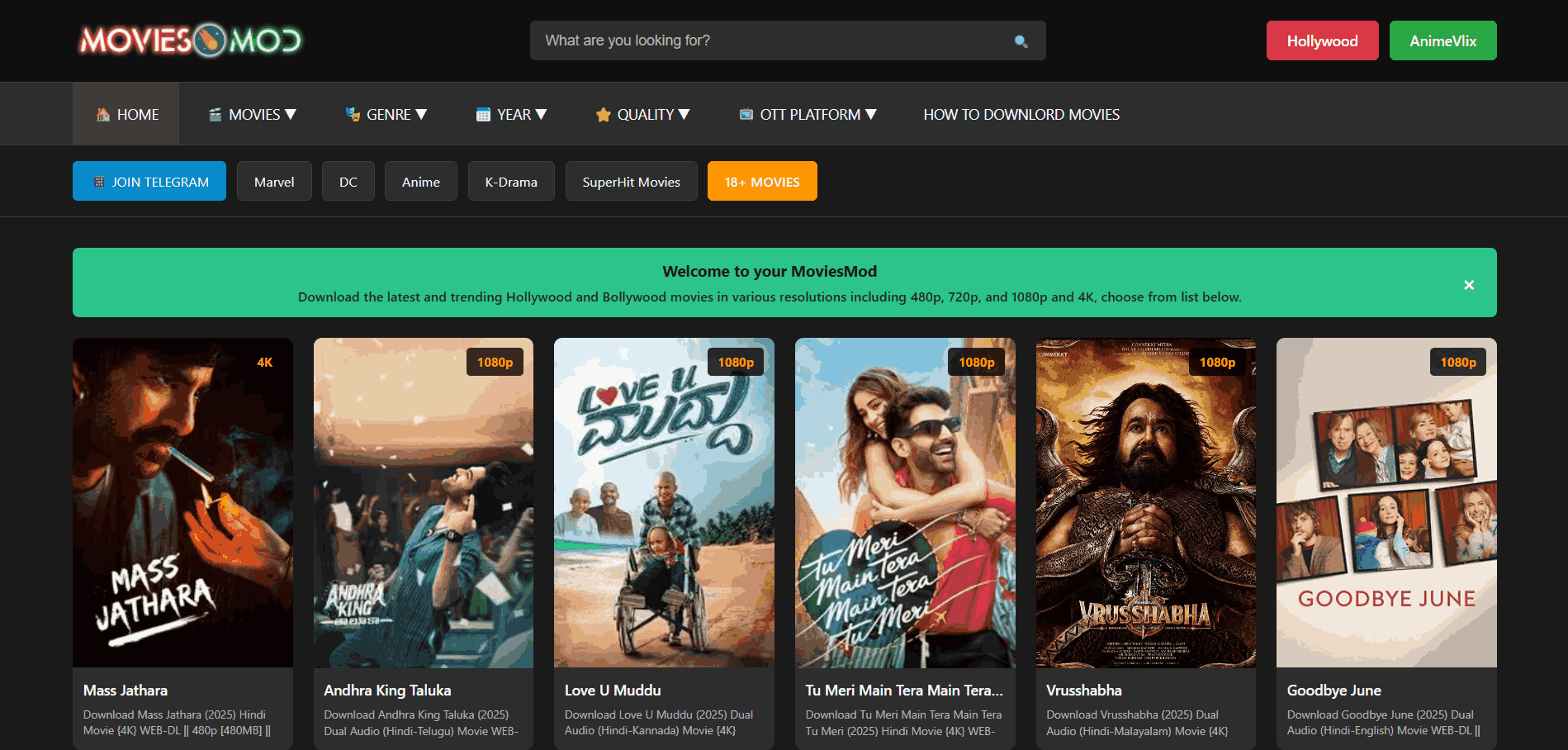Click 1080p badge on Andhra King Taluka poster

(x=495, y=363)
